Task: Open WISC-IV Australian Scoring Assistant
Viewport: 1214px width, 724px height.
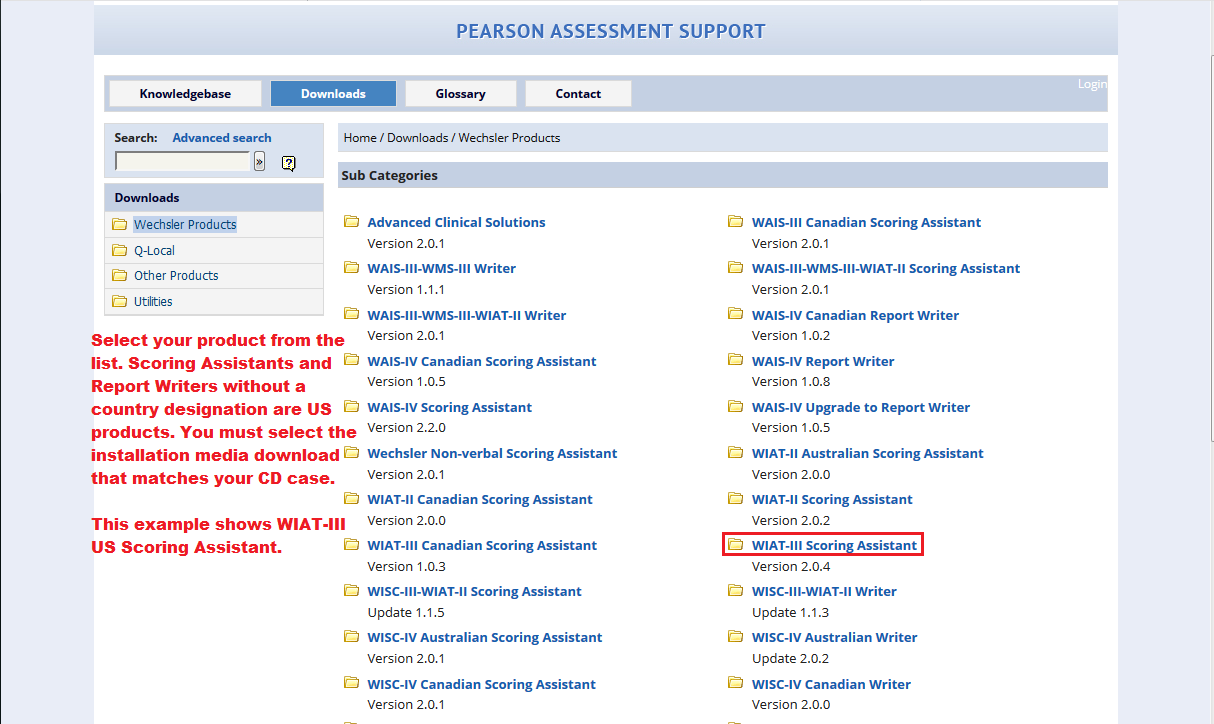Action: [x=485, y=638]
